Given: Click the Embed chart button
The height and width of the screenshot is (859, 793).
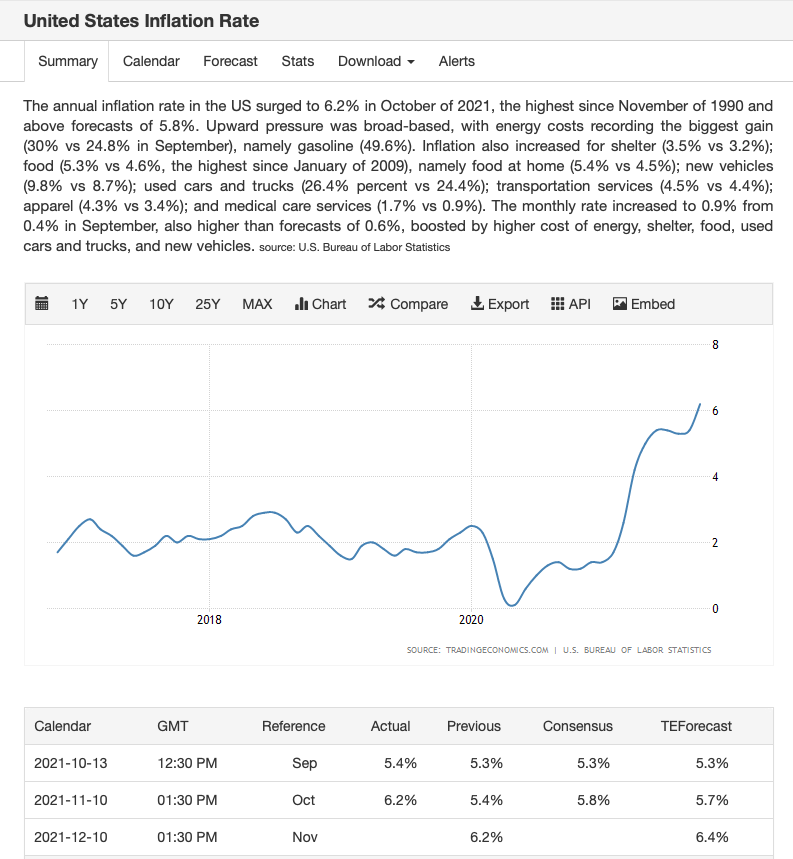Looking at the screenshot, I should tap(644, 304).
